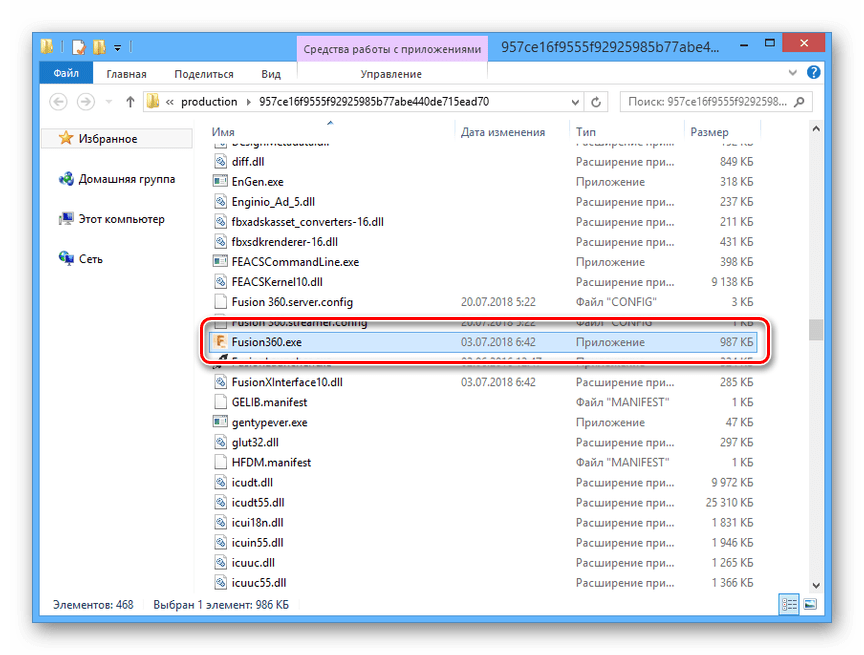The image size is (864, 655).
Task: Click the file list vertical scrollbar
Action: click(x=817, y=330)
